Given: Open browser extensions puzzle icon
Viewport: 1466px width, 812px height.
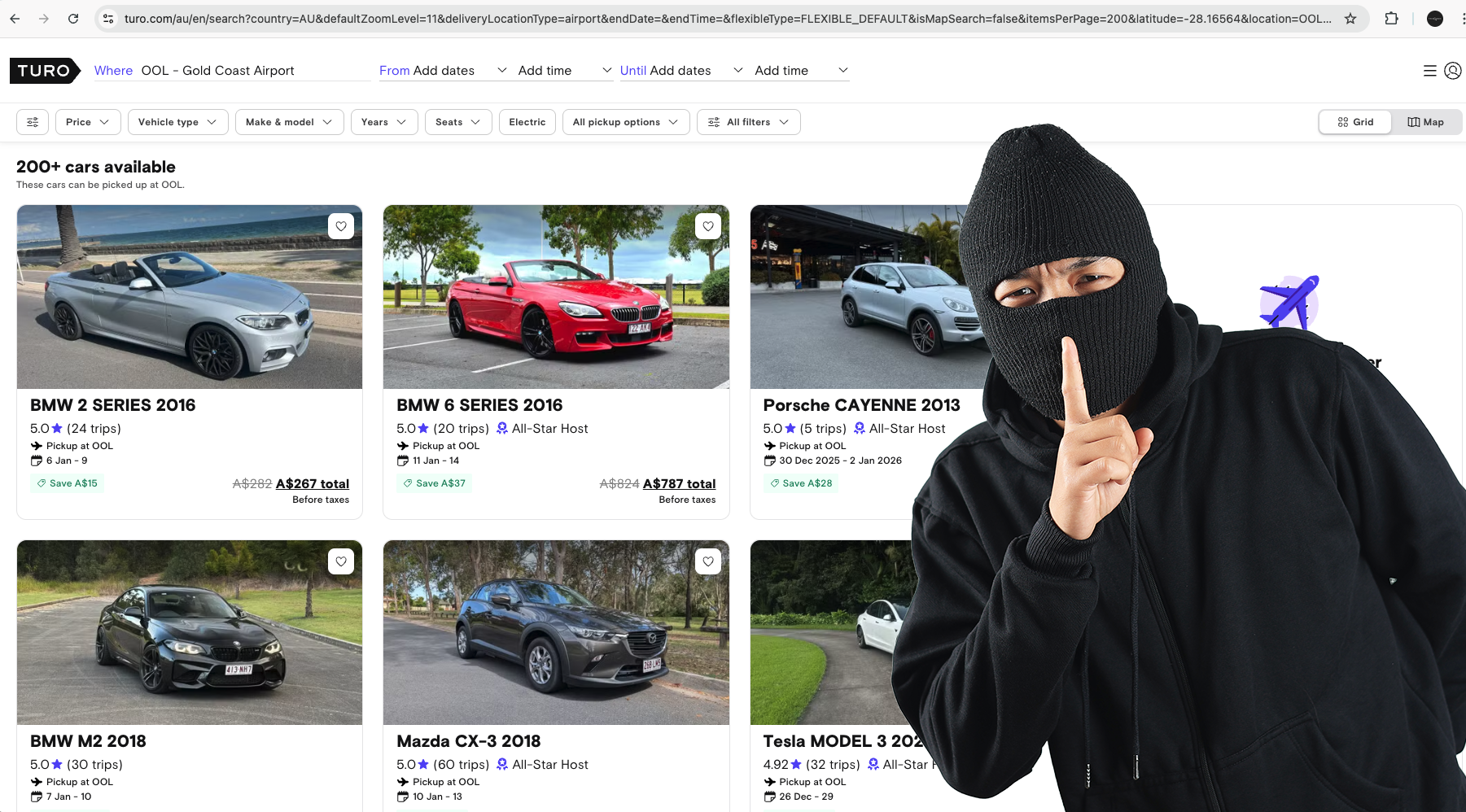Looking at the screenshot, I should (1392, 18).
